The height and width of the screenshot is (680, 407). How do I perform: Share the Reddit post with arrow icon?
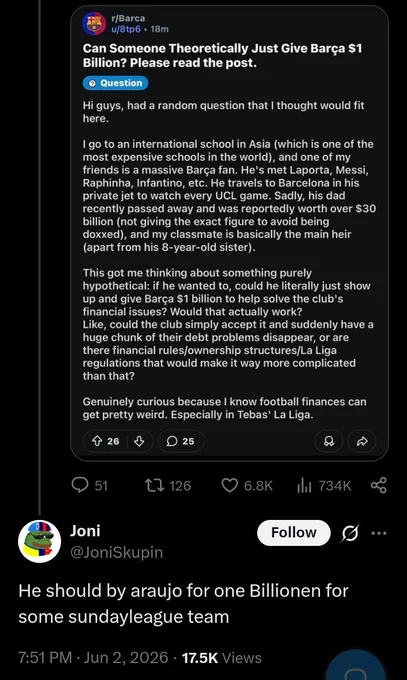click(x=362, y=441)
